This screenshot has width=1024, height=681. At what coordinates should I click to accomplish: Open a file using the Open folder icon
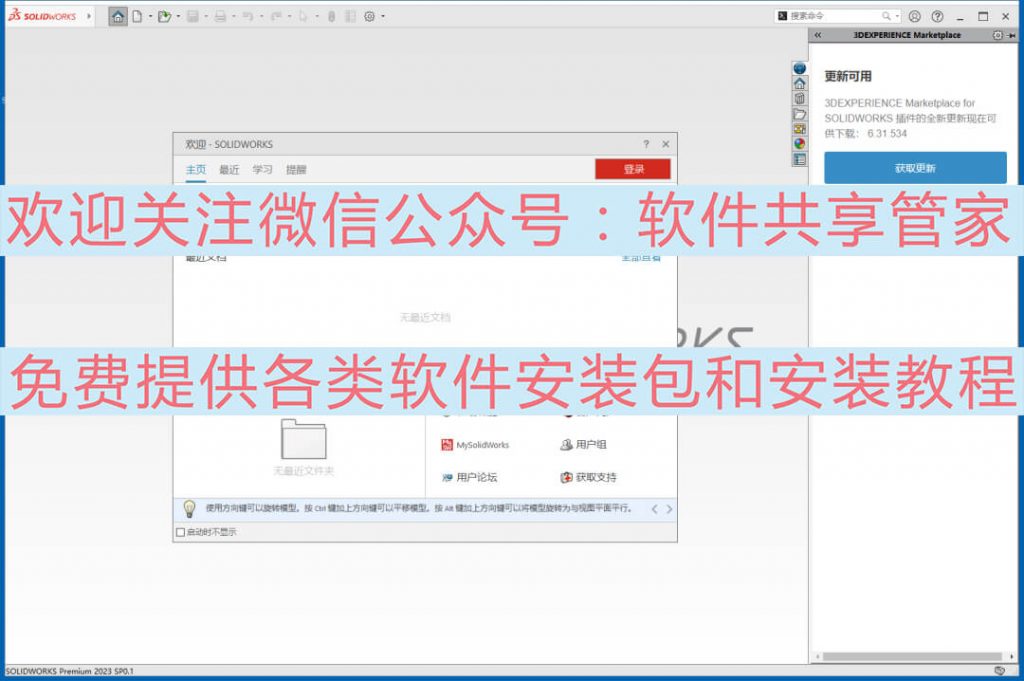[164, 16]
